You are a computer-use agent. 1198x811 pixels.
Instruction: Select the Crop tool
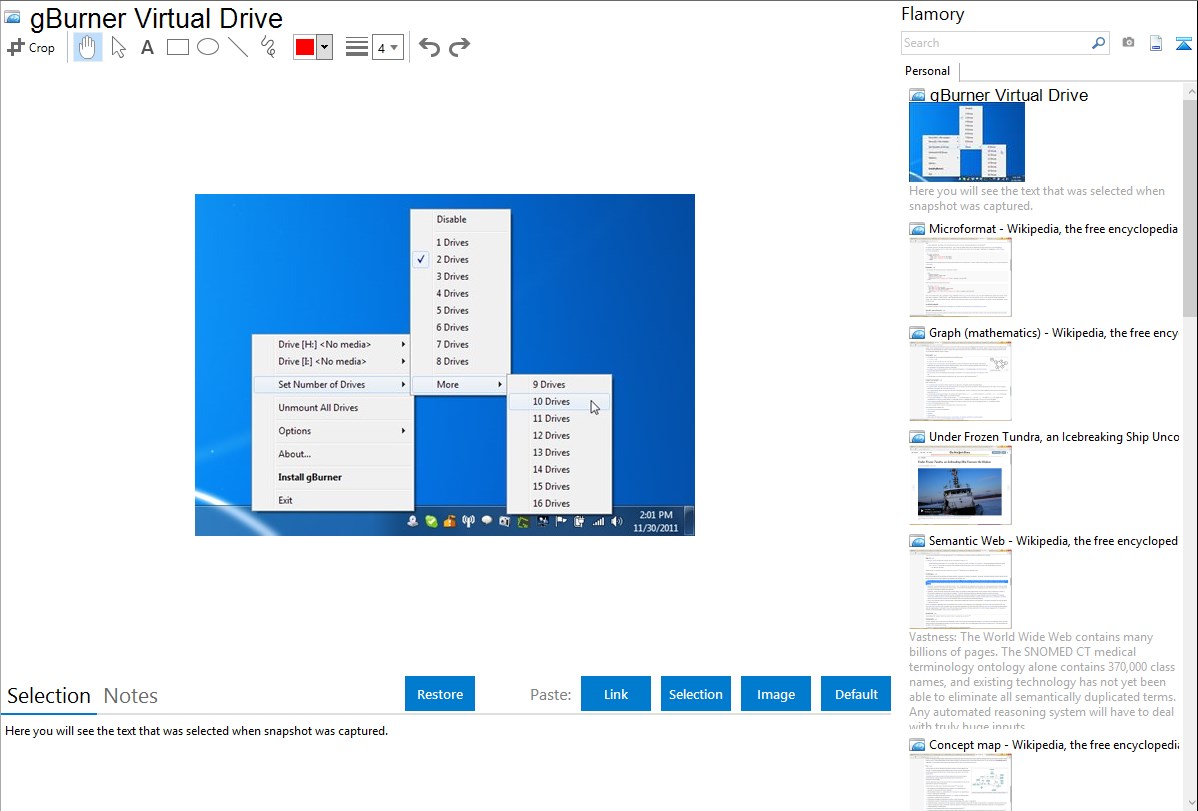[x=31, y=47]
